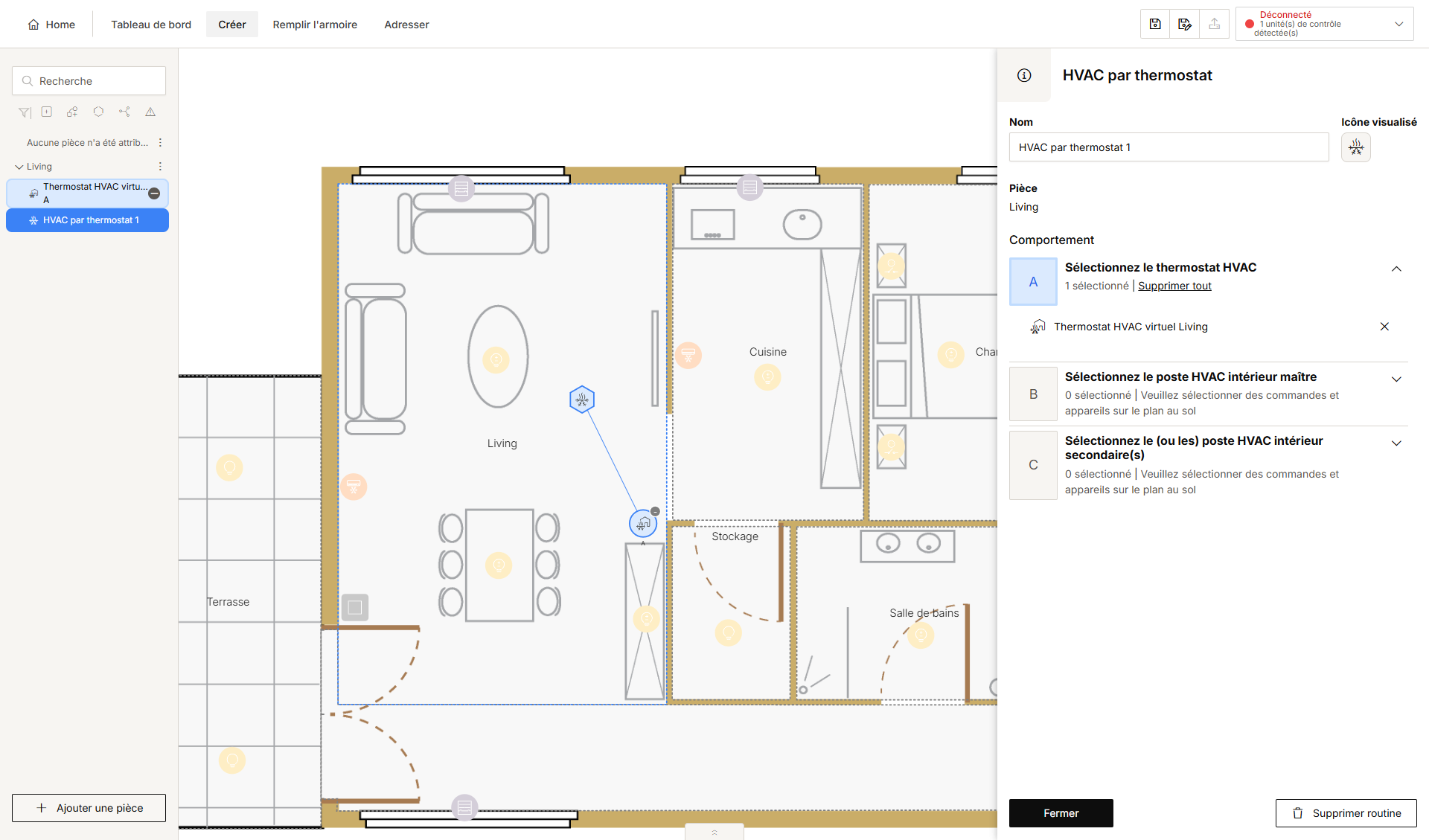
Task: Open the Tableau de bord tab
Action: point(151,25)
